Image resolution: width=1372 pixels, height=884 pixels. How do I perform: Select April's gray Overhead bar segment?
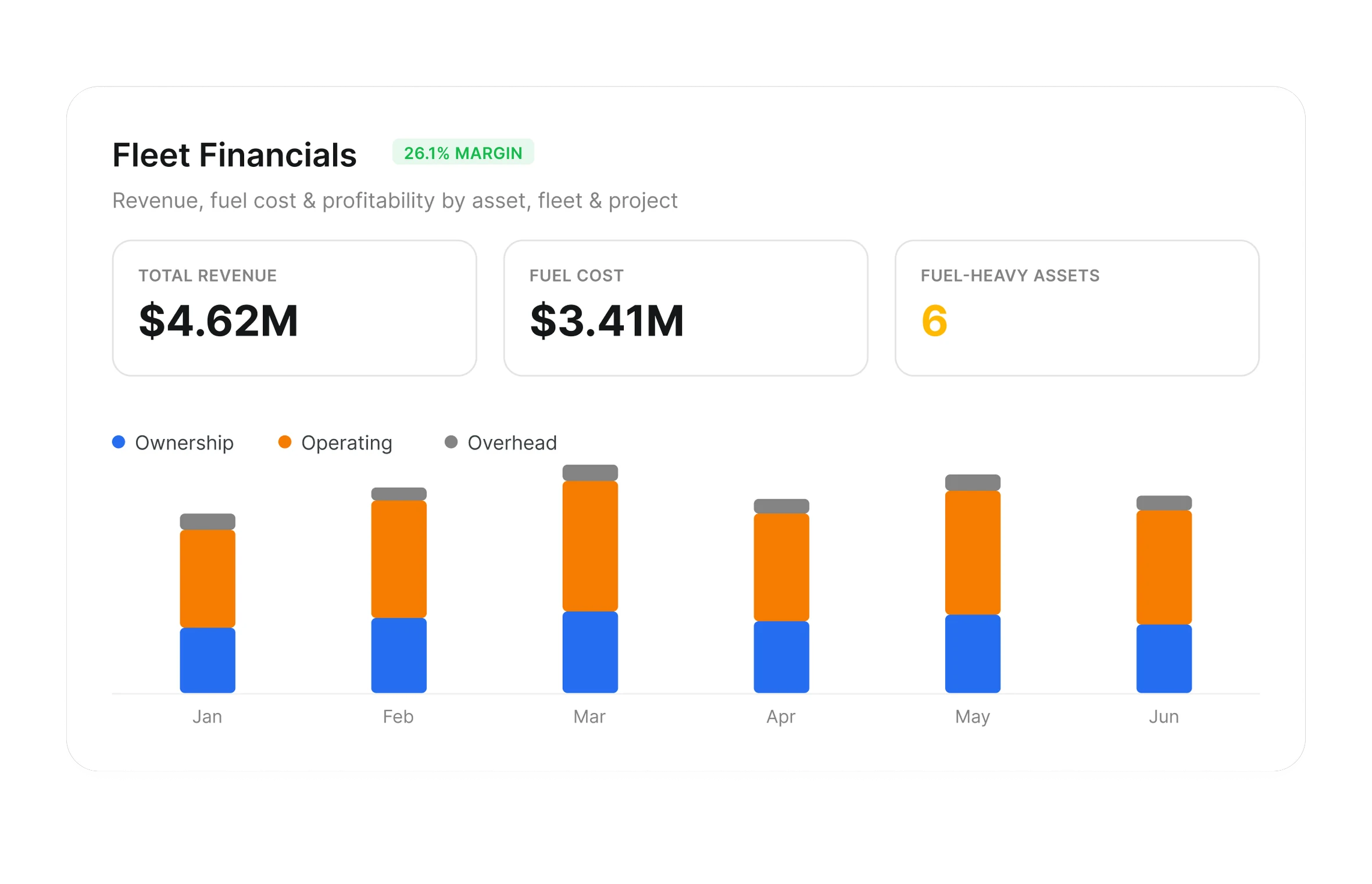[x=781, y=505]
